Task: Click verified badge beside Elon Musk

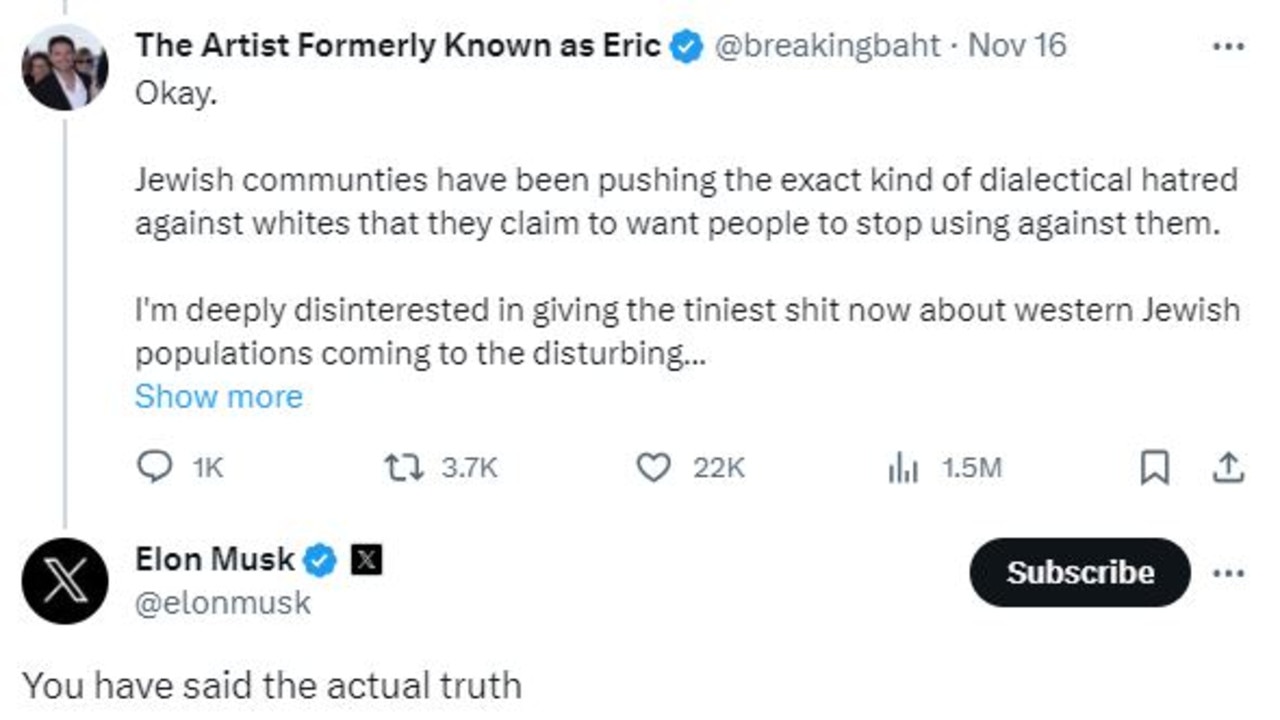Action: (320, 561)
